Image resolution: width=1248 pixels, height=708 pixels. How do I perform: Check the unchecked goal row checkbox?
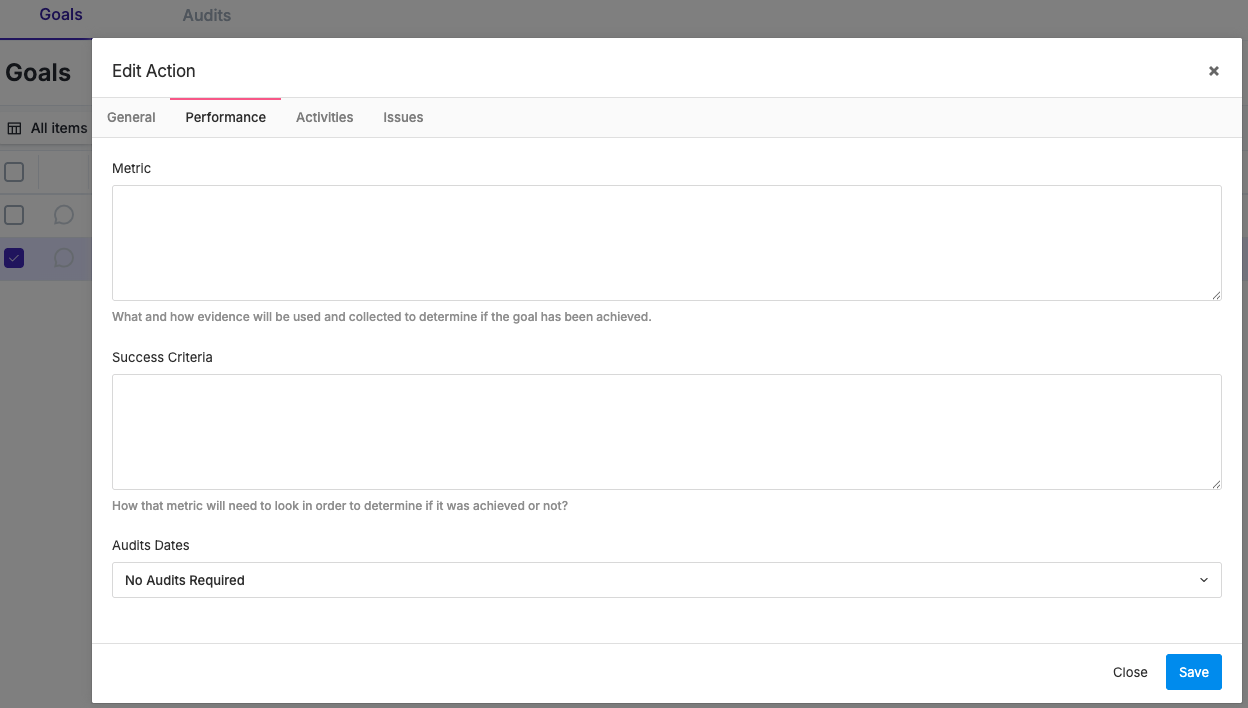point(14,215)
